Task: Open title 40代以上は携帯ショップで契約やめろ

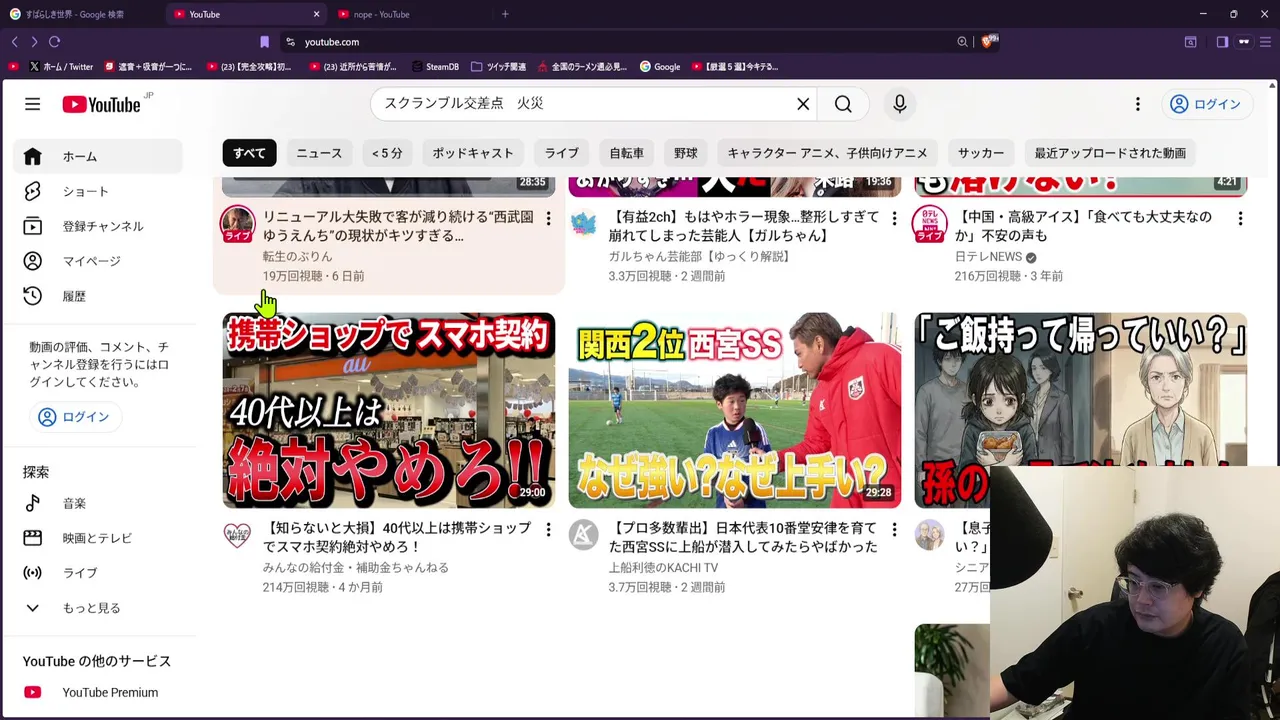Action: pos(397,537)
